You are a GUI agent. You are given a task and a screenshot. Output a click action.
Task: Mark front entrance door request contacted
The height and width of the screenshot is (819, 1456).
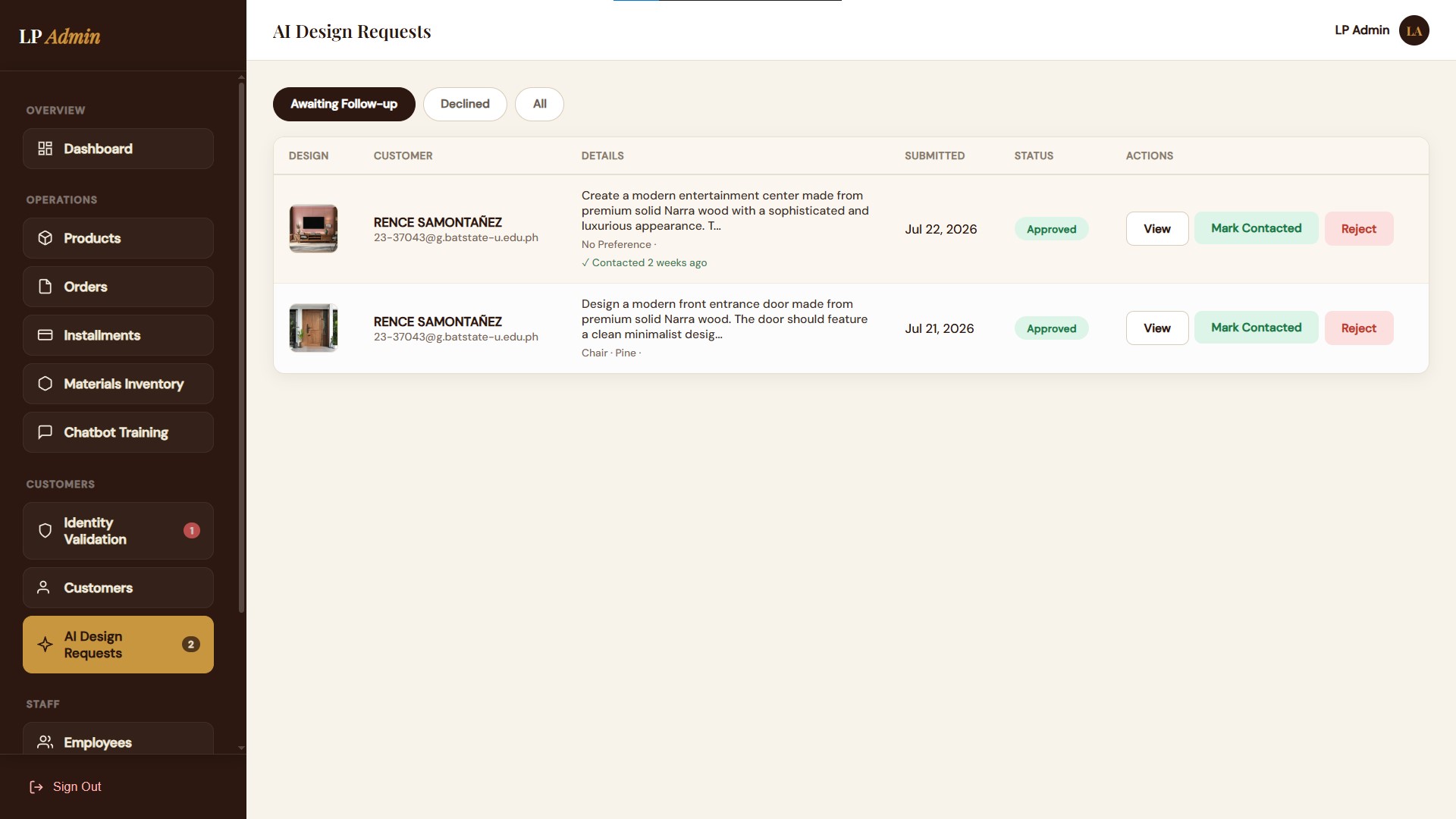[1257, 328]
